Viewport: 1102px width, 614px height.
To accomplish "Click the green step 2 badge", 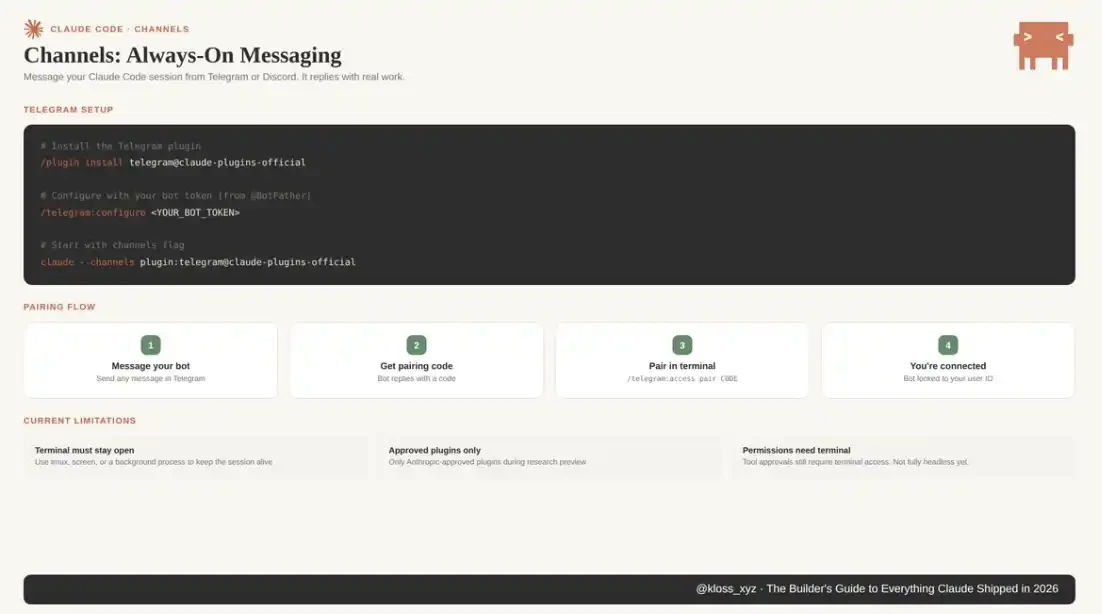I will coord(417,345).
